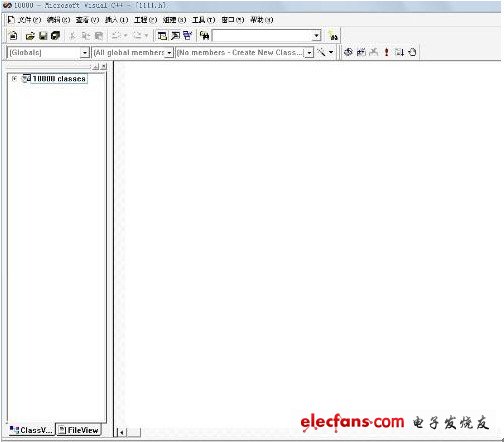The image size is (504, 442).
Task: Open the Globals class dropdown
Action: pyautogui.click(x=85, y=53)
